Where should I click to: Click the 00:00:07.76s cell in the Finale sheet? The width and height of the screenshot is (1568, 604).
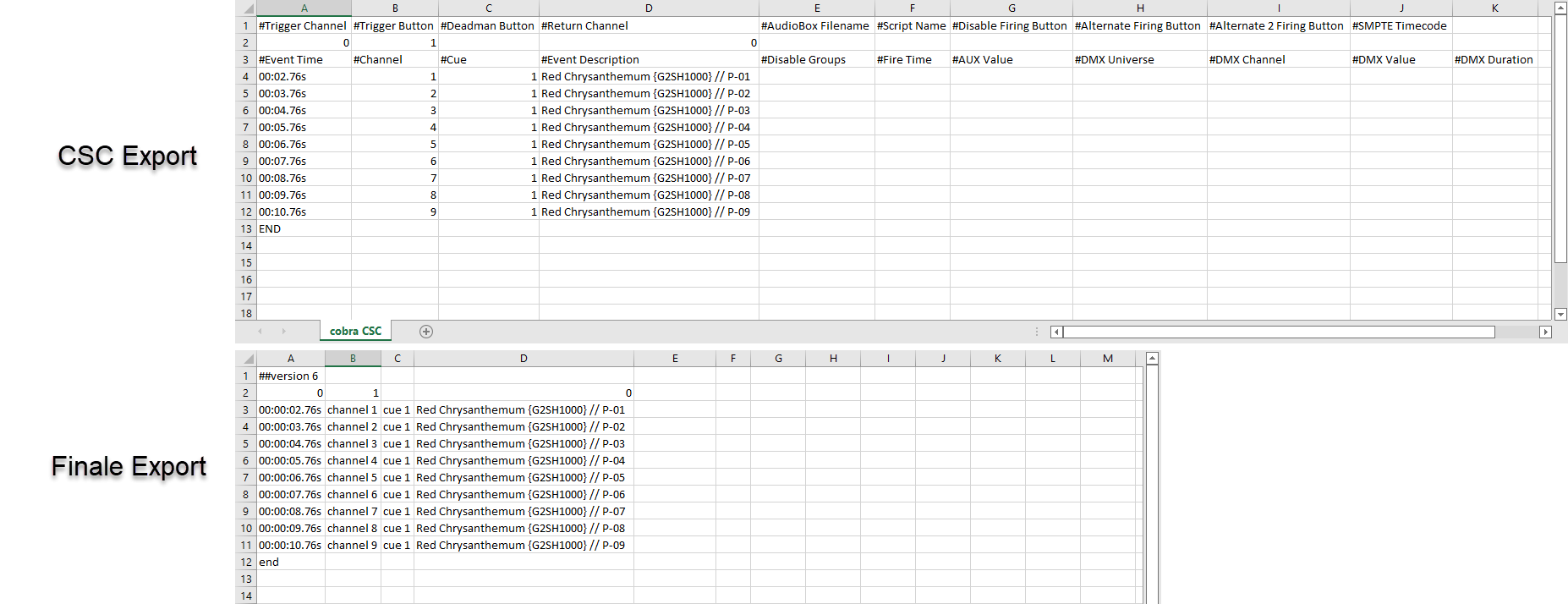tap(291, 495)
